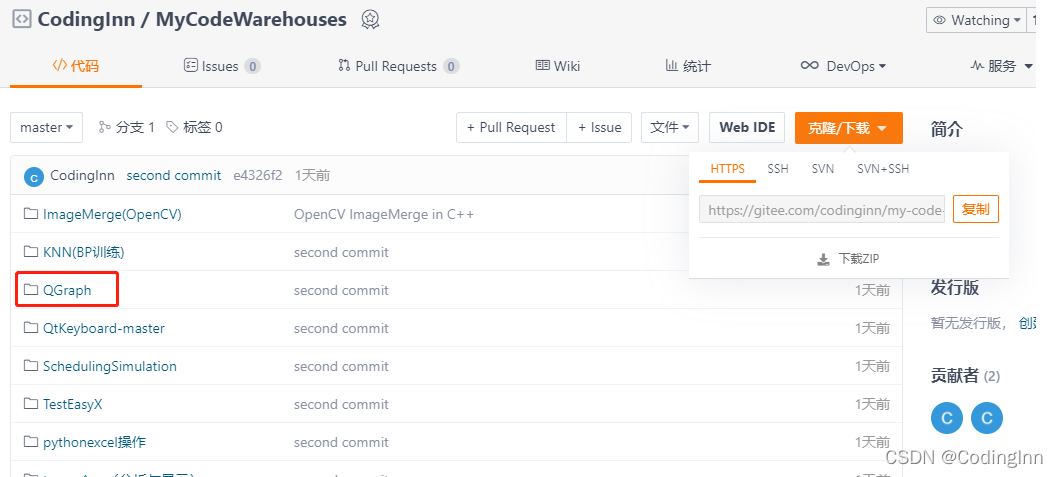Expand the 服务 dropdown menu

click(1002, 65)
